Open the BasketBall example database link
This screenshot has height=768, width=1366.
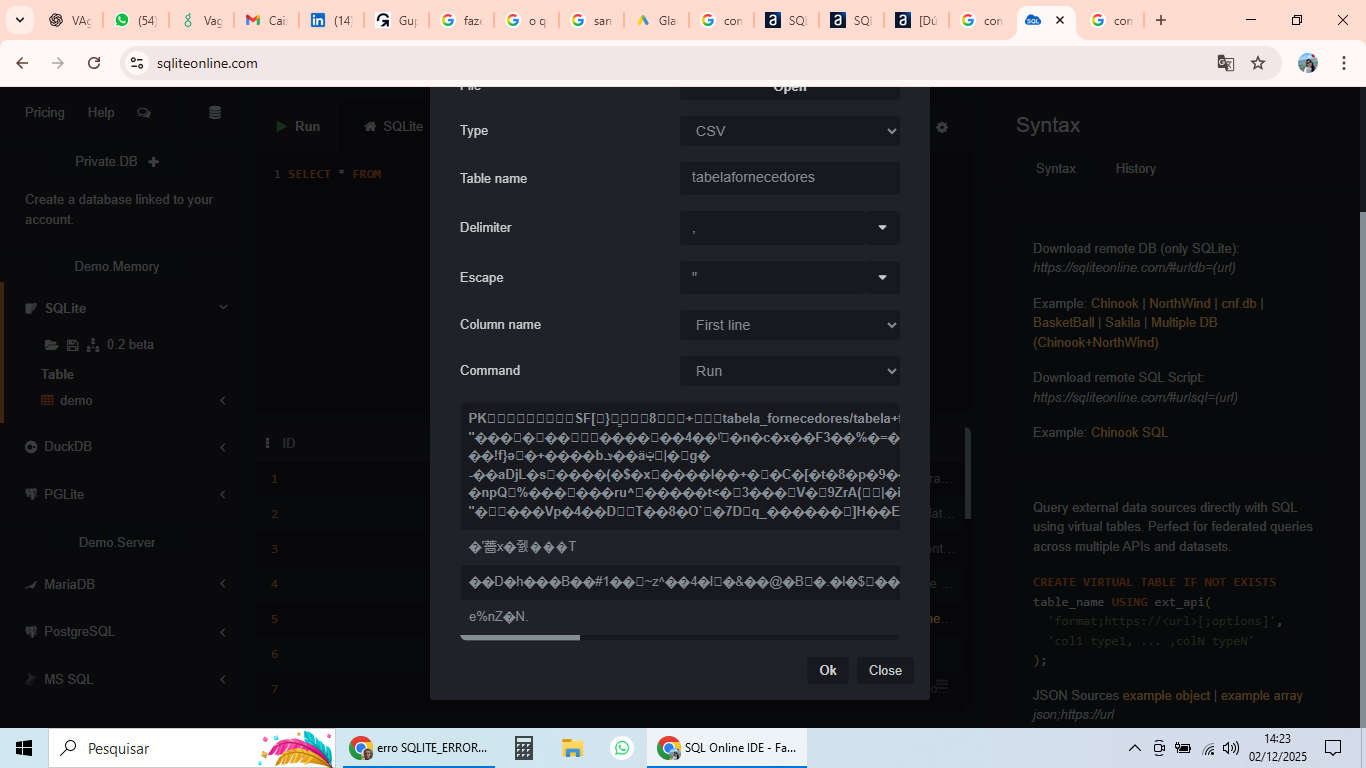1064,323
